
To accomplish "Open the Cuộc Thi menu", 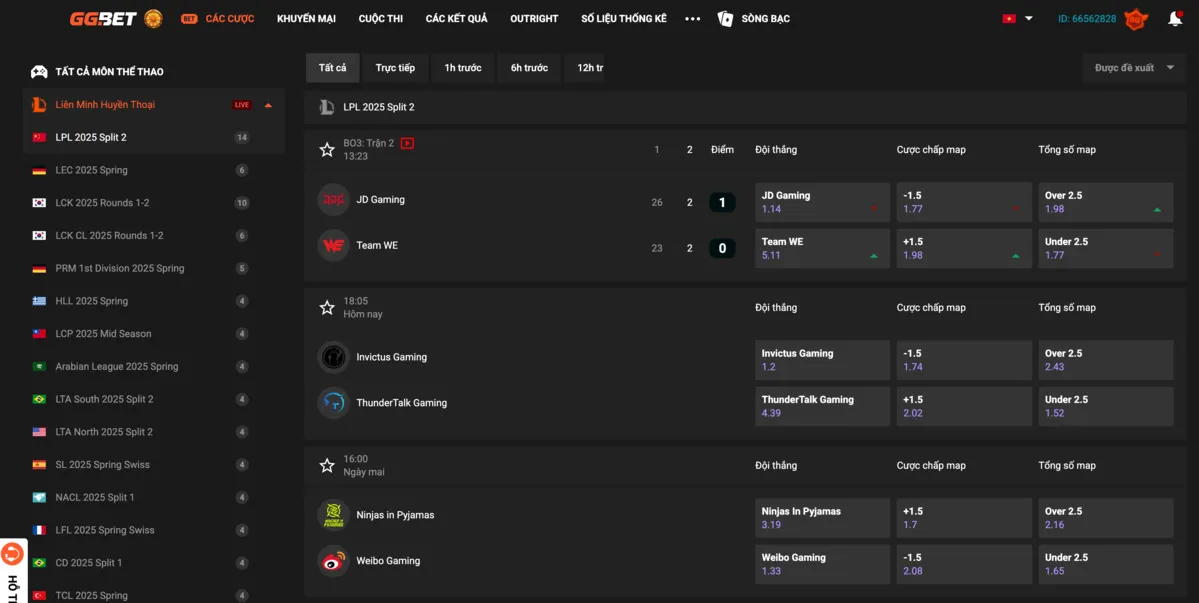I will [x=381, y=18].
